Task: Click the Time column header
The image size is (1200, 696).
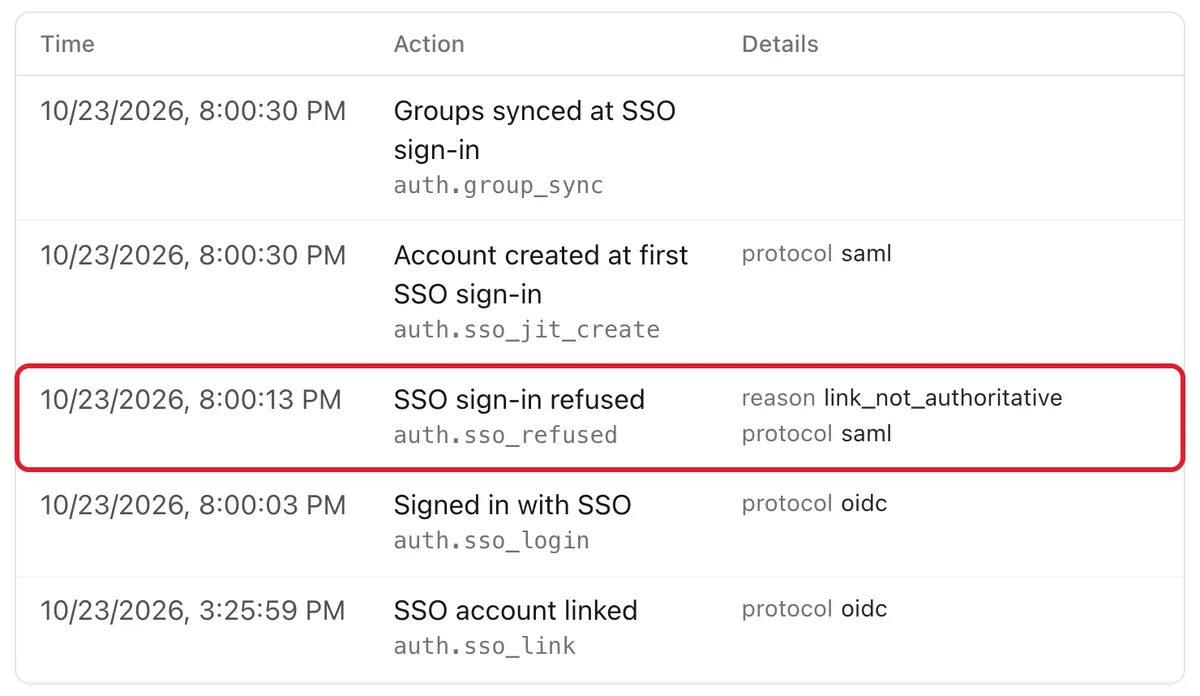Action: click(68, 44)
